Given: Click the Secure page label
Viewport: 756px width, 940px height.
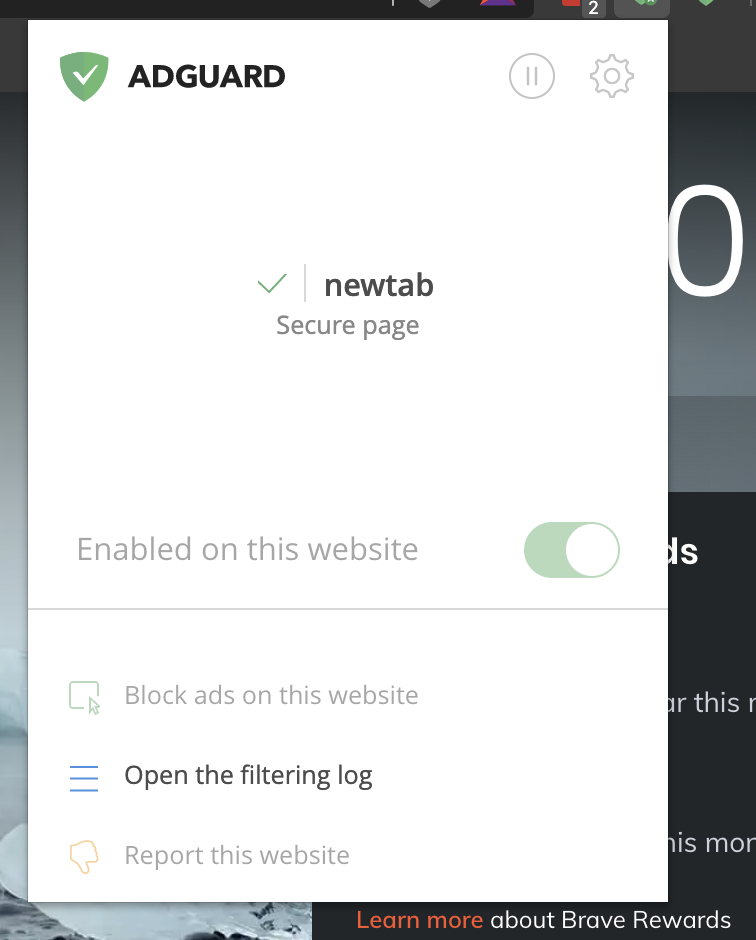Looking at the screenshot, I should tap(345, 325).
